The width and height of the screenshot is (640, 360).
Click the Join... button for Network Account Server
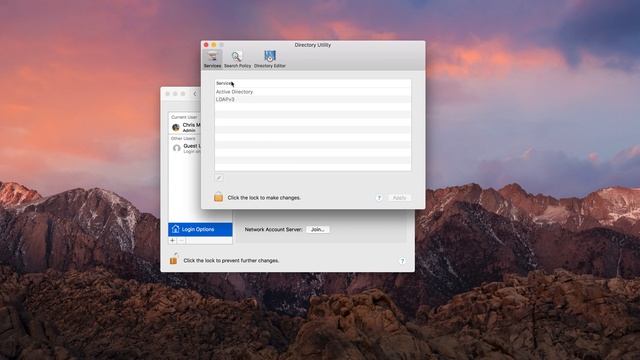coord(318,229)
